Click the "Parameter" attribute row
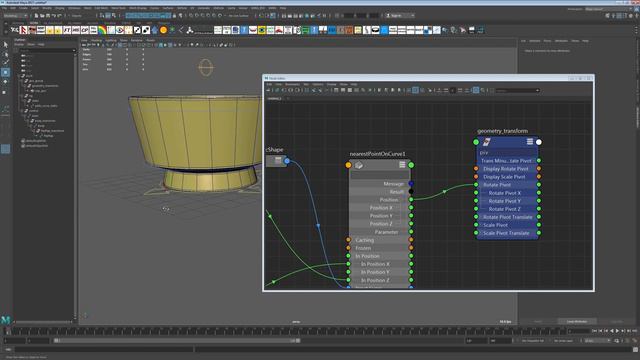The image size is (640, 360). pos(380,232)
